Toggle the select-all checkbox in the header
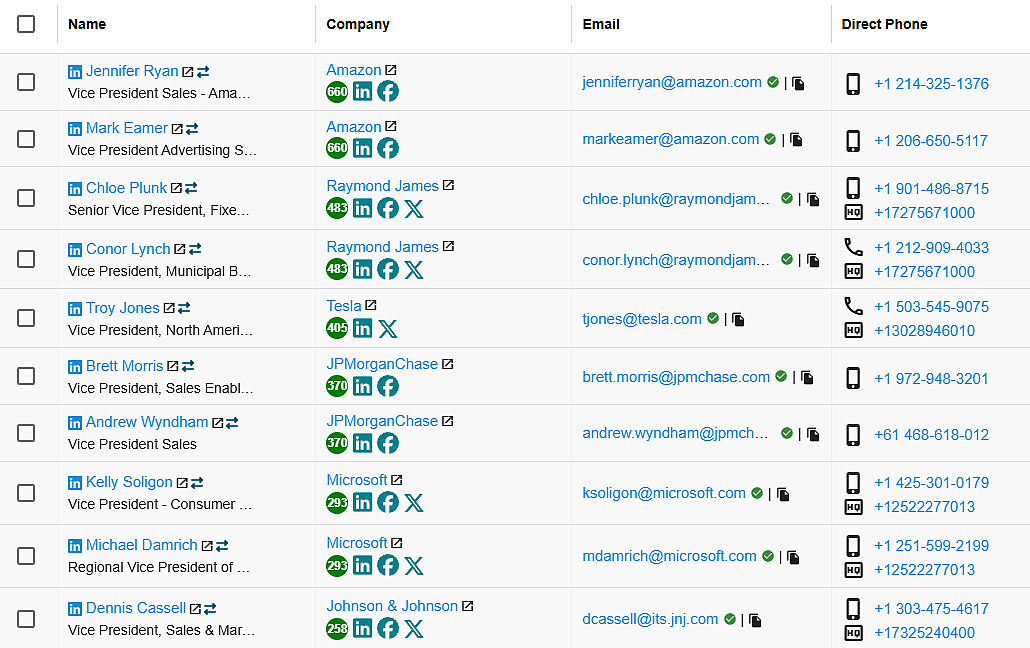Screen dimensions: 1030x648 26,24
